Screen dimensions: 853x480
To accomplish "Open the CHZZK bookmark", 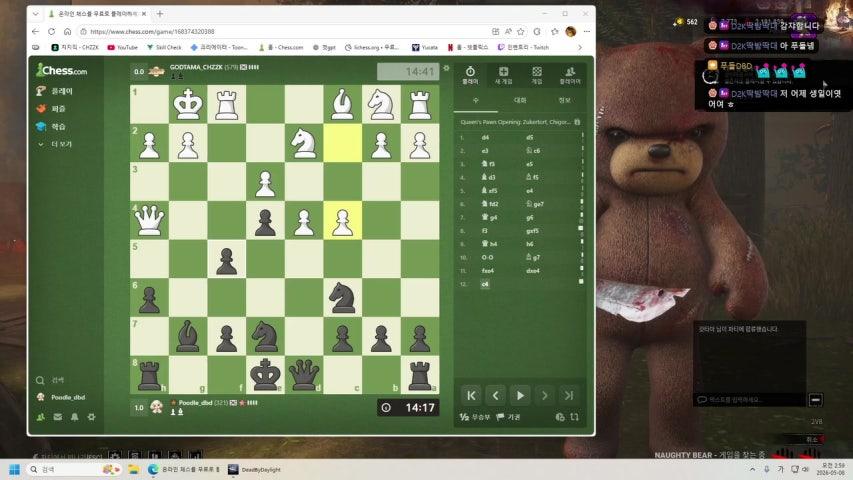I will 75,47.
